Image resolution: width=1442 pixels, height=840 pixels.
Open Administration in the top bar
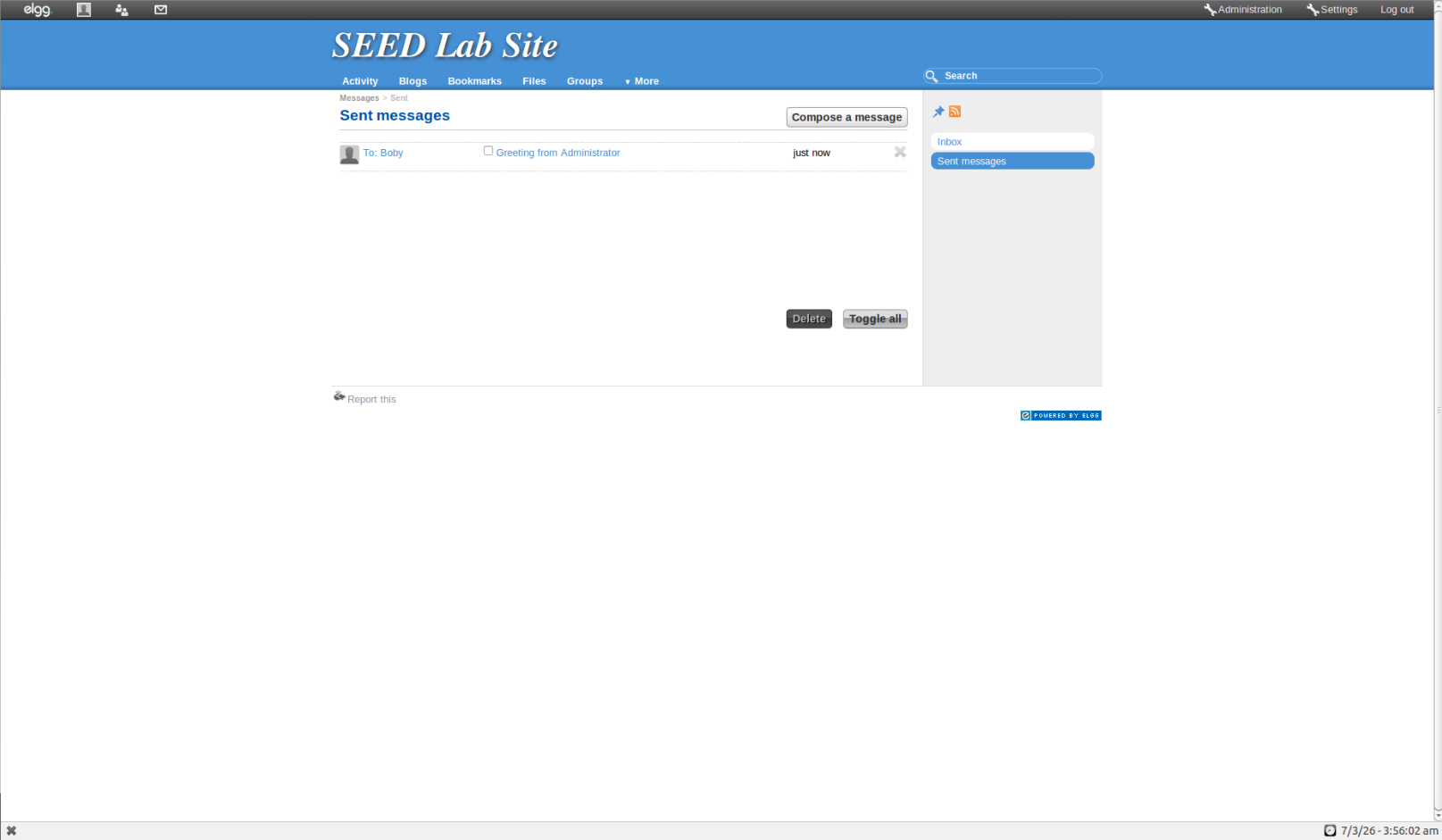pyautogui.click(x=1243, y=10)
